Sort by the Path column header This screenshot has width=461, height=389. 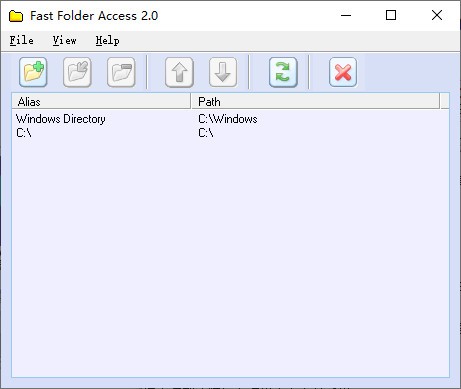tap(316, 101)
